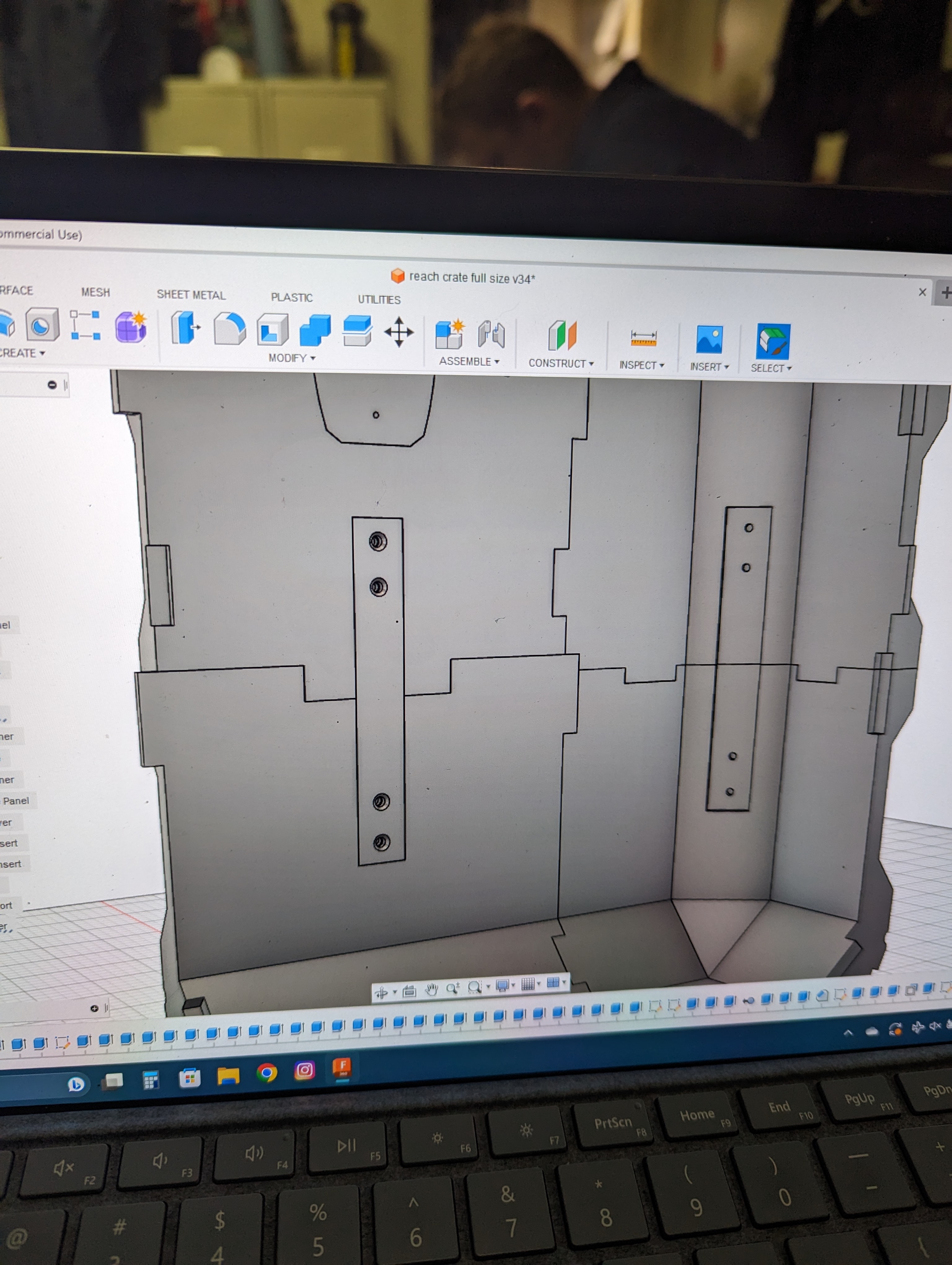952x1265 pixels.
Task: Click the Grid and Snaps icon
Action: 527,984
